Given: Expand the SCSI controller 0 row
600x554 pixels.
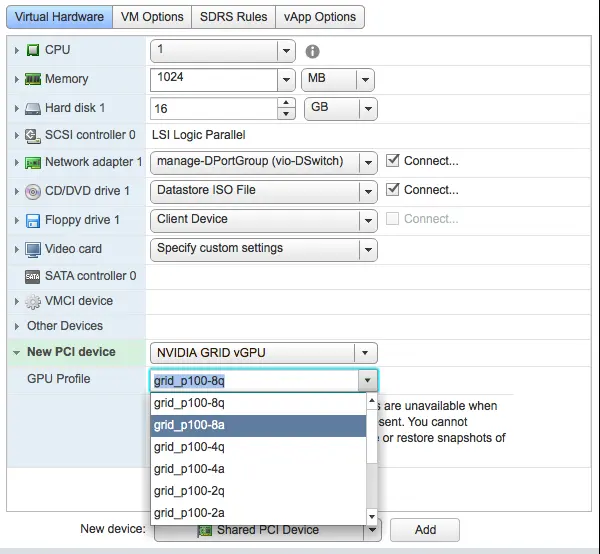Looking at the screenshot, I should coord(16,135).
